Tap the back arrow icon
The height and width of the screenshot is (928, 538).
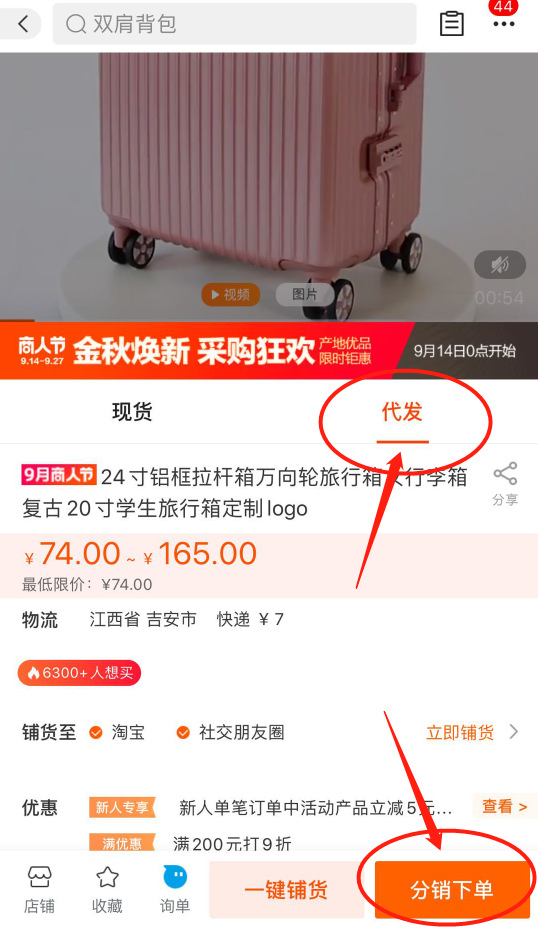pos(22,24)
